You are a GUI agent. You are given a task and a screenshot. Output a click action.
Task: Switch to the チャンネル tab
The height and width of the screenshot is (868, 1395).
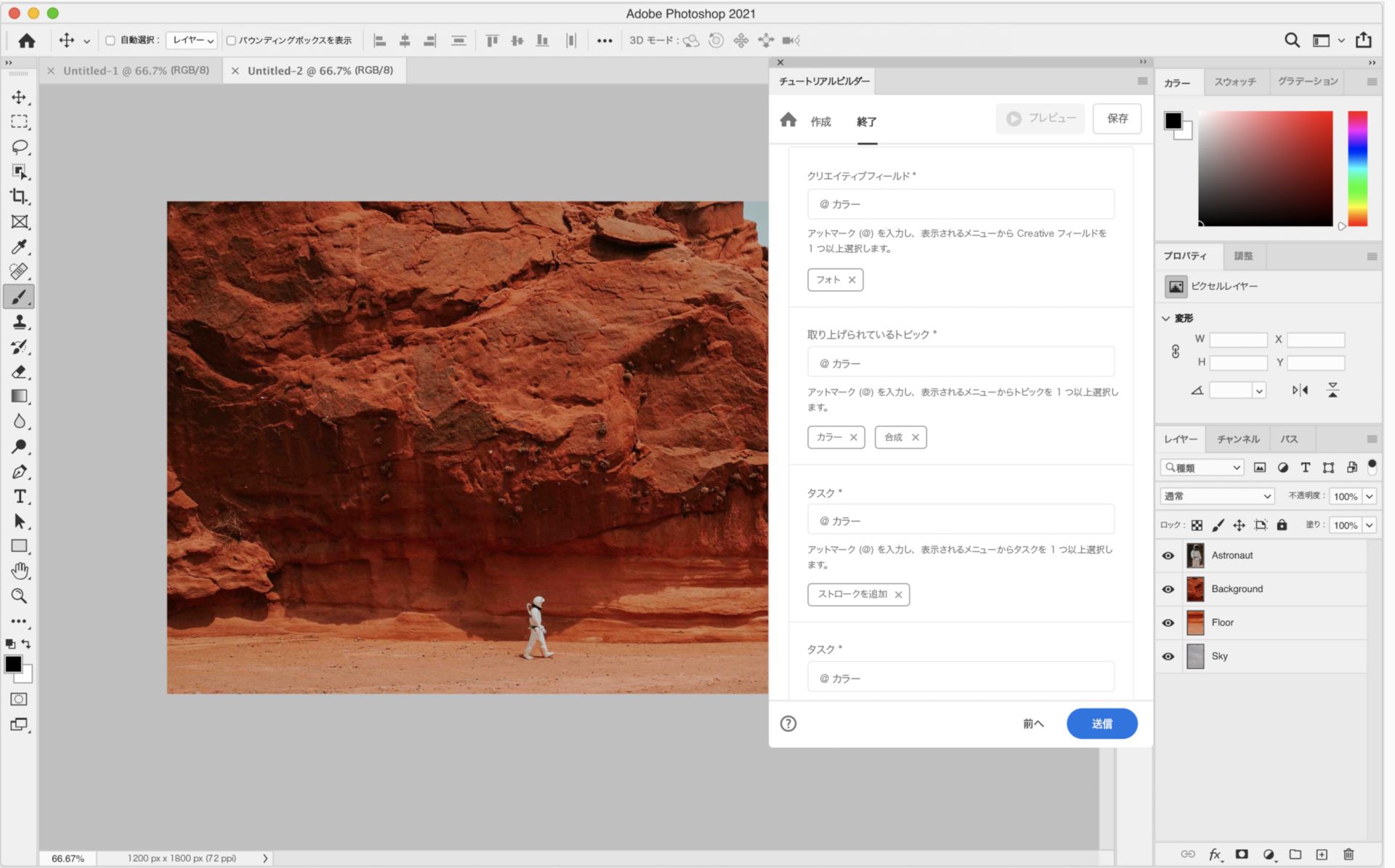[x=1238, y=439]
